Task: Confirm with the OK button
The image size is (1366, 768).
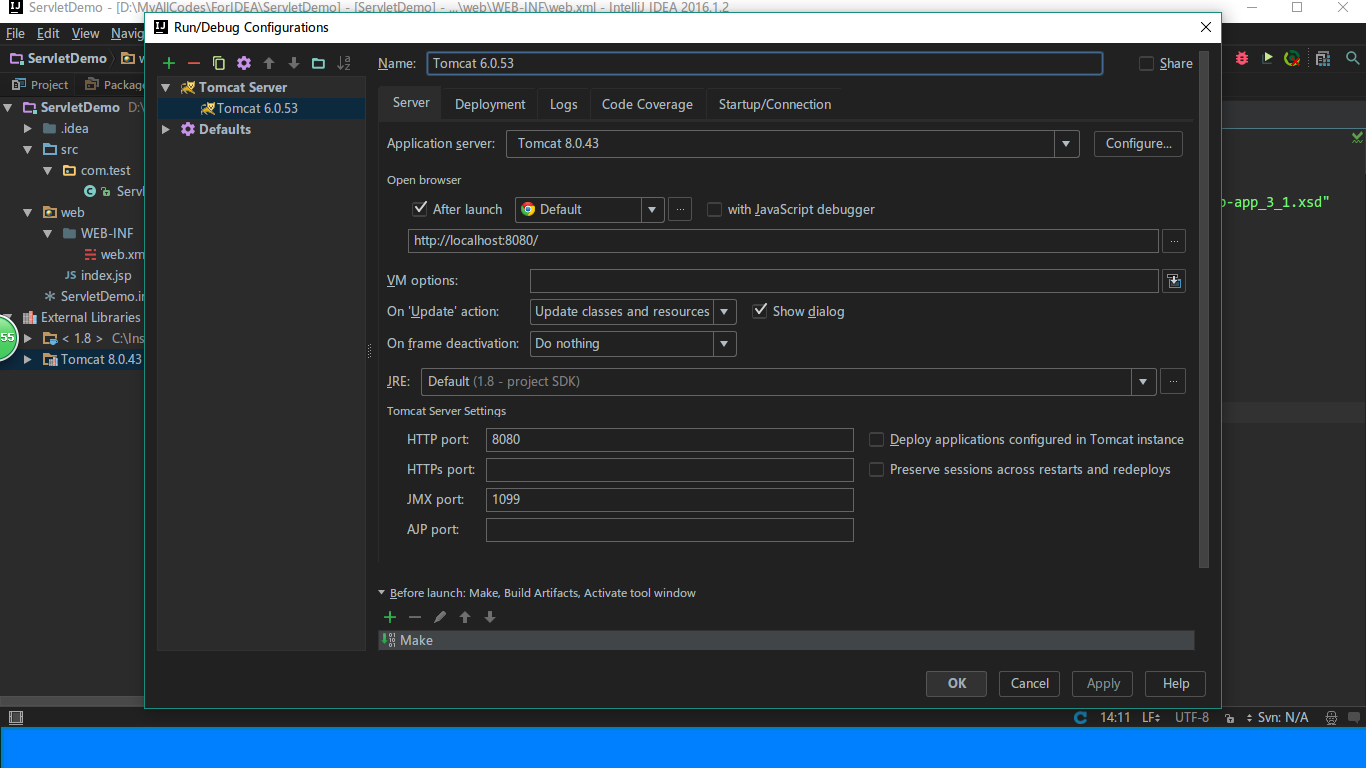Action: click(x=957, y=683)
